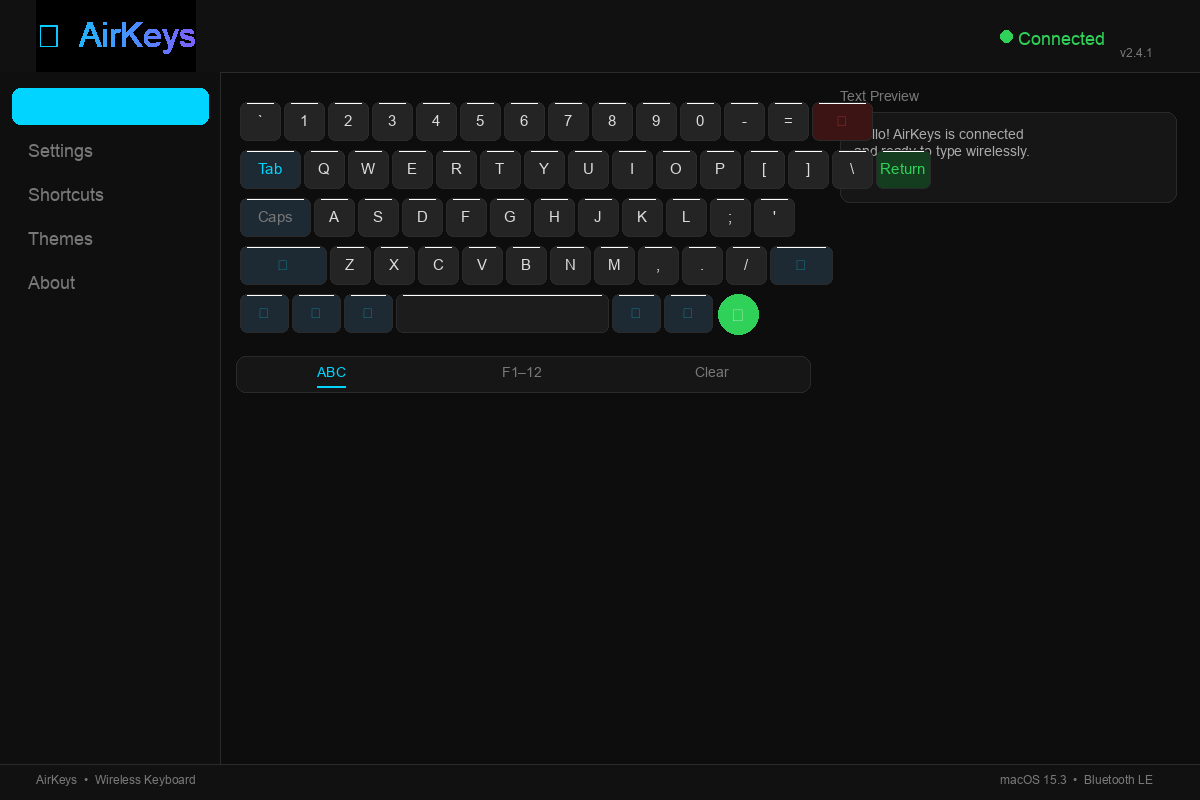Tap the R key
The width and height of the screenshot is (1200, 800).
456,169
